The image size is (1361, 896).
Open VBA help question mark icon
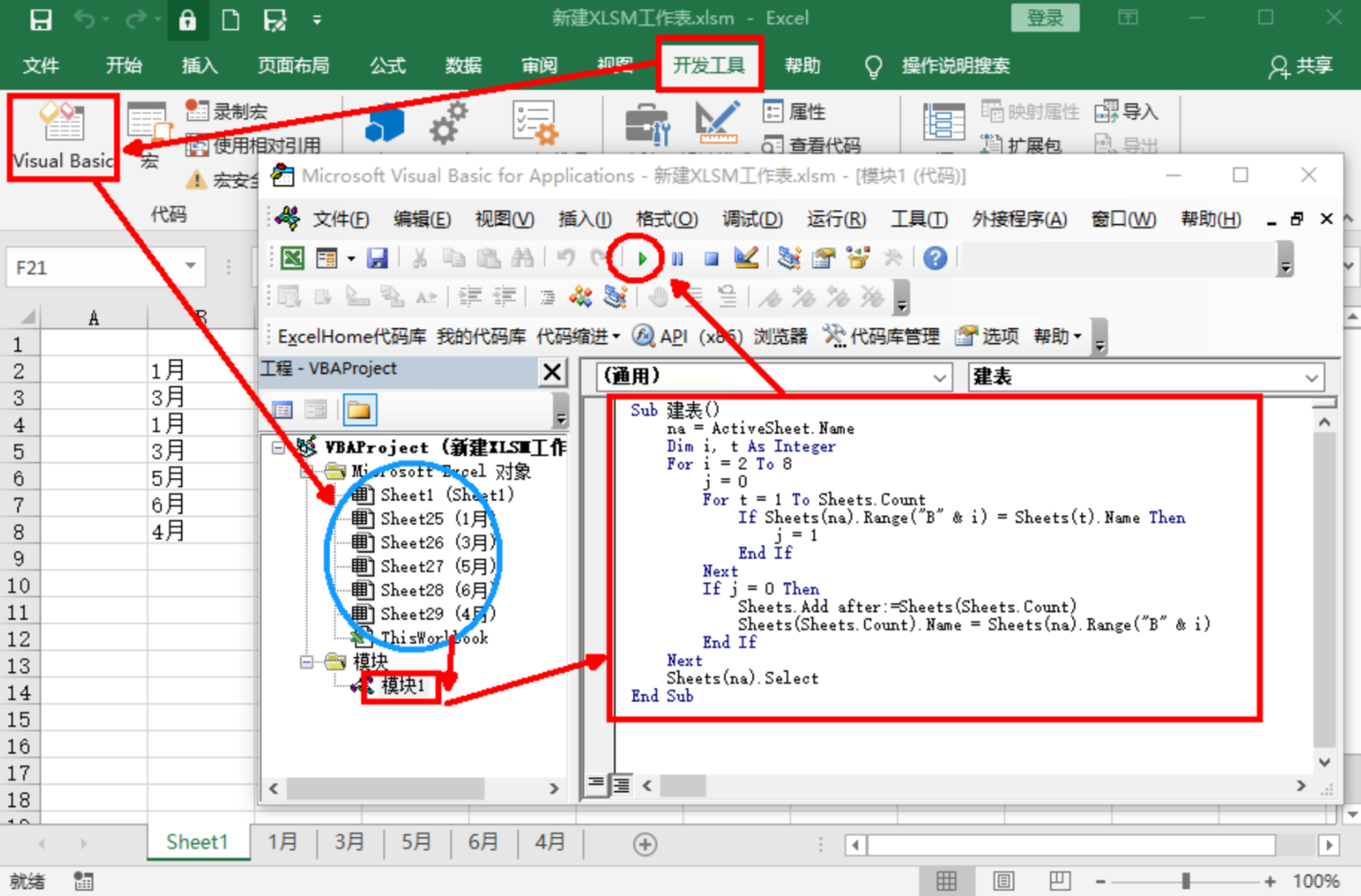[935, 259]
